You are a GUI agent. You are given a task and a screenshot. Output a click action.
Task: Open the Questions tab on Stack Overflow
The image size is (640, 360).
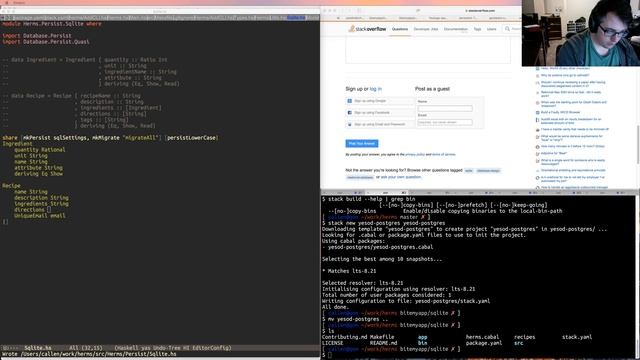pyautogui.click(x=400, y=29)
